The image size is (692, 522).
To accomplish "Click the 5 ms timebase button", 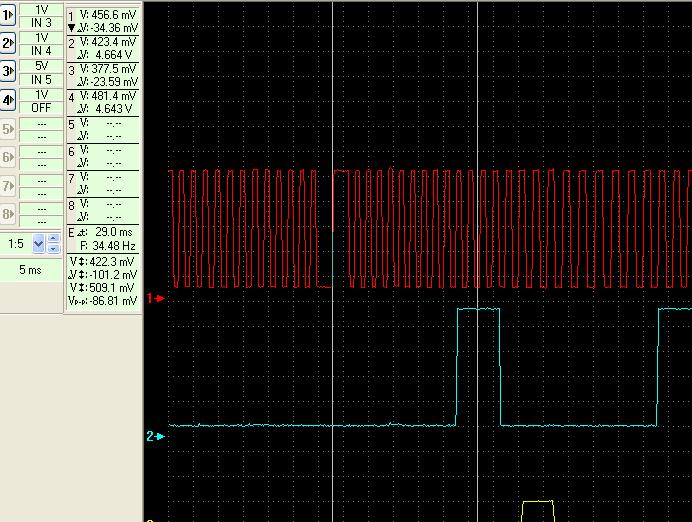I will point(31,270).
